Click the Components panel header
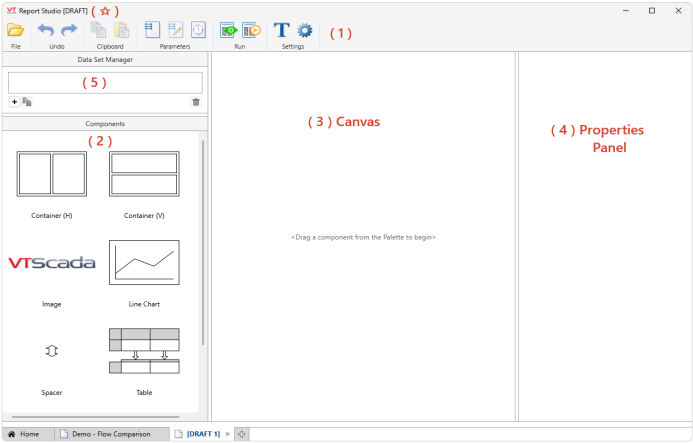Viewport: 693px width, 443px height. click(105, 124)
